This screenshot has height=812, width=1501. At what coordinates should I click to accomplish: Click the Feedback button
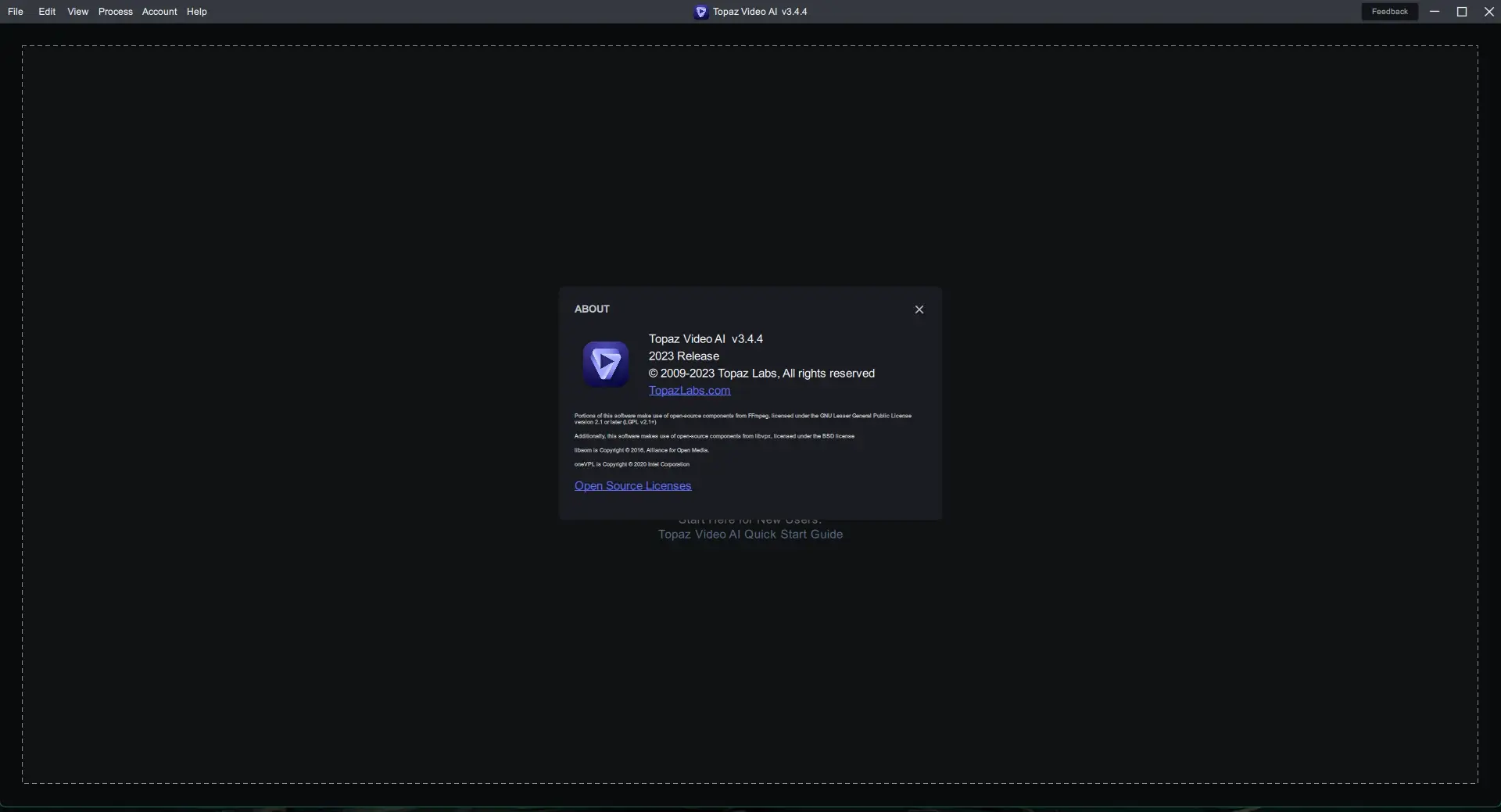pyautogui.click(x=1389, y=12)
